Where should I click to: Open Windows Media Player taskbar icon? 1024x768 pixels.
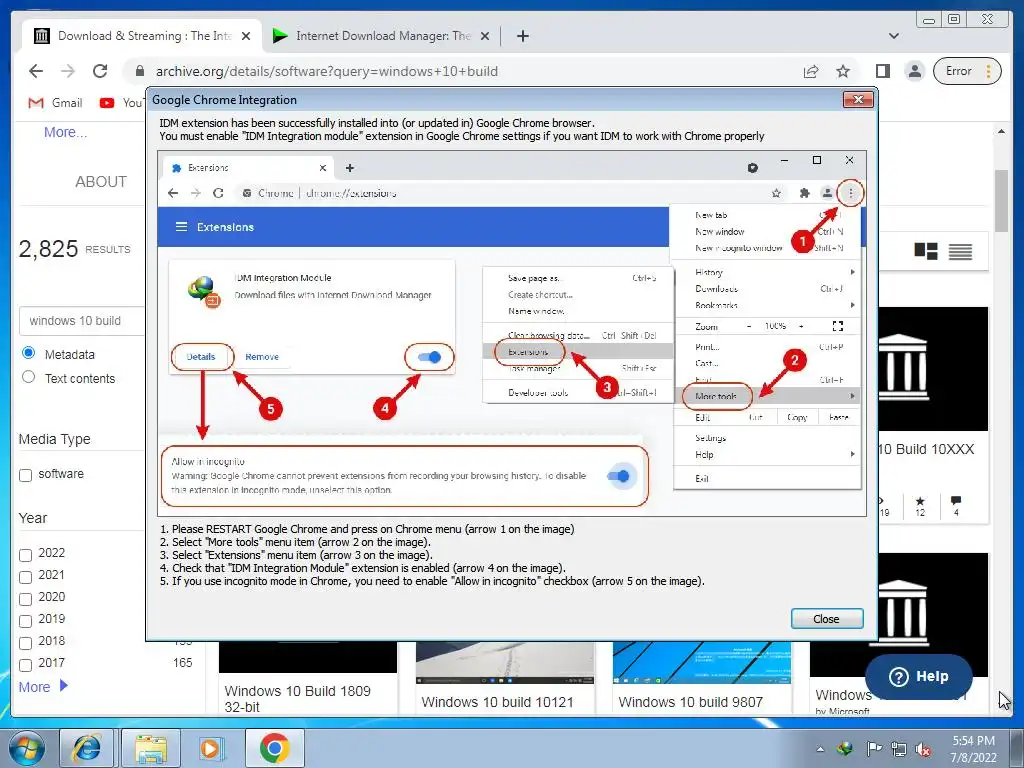[211, 748]
